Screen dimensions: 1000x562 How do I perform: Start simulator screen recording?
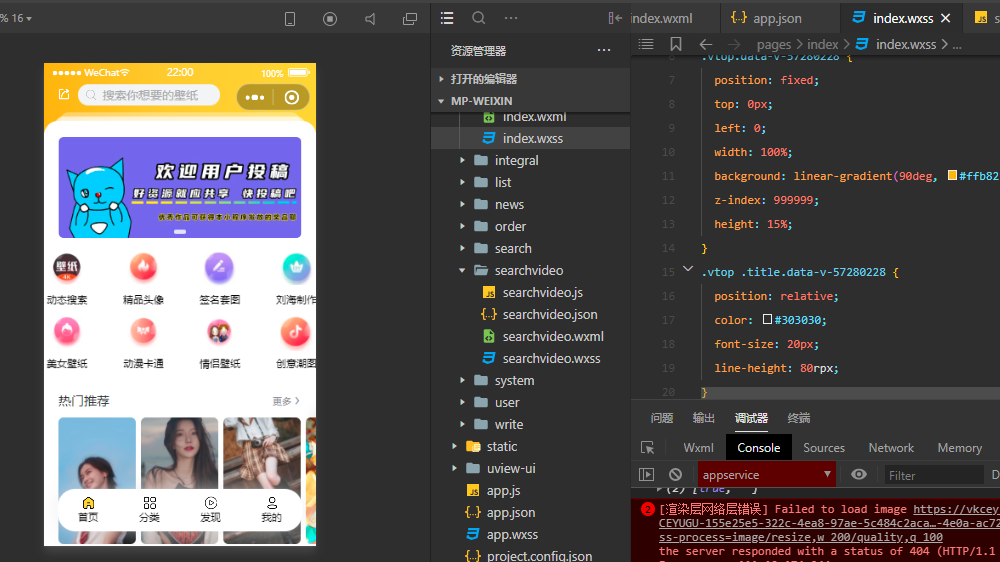pos(330,19)
